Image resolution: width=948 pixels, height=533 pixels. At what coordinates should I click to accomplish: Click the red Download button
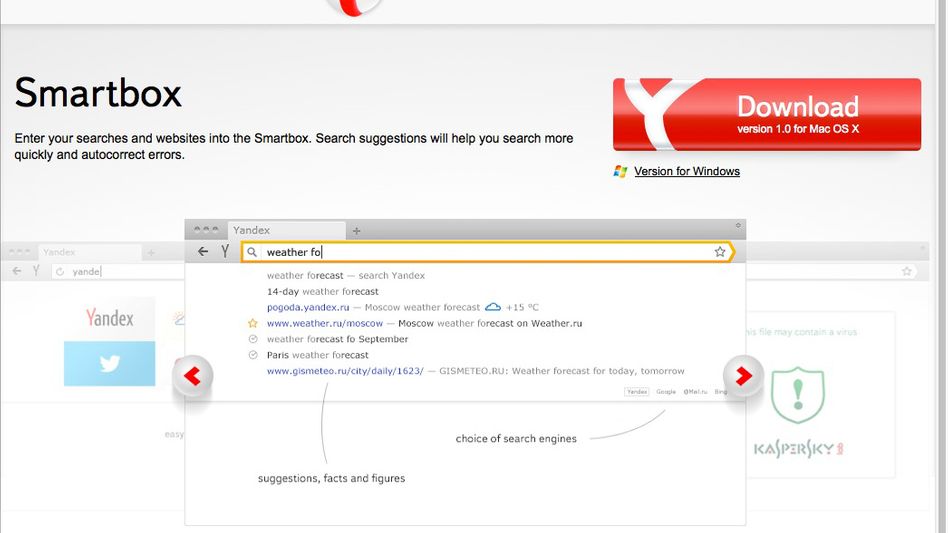click(767, 114)
